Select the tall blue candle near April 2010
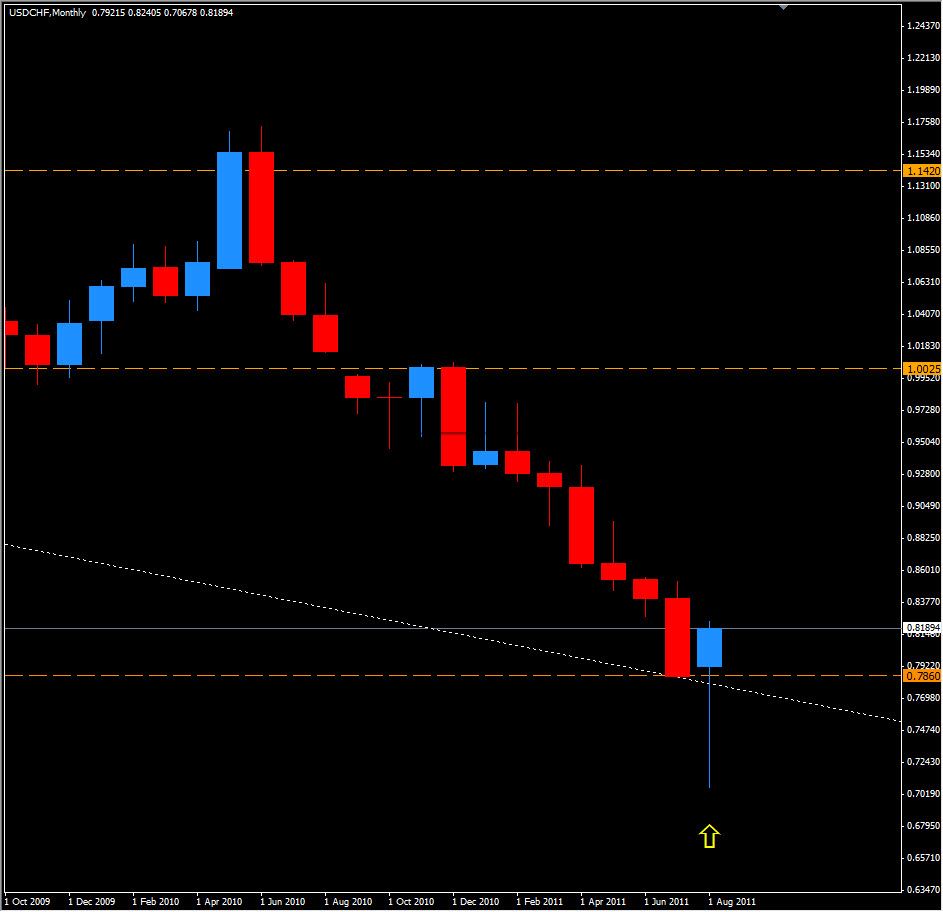 [229, 210]
